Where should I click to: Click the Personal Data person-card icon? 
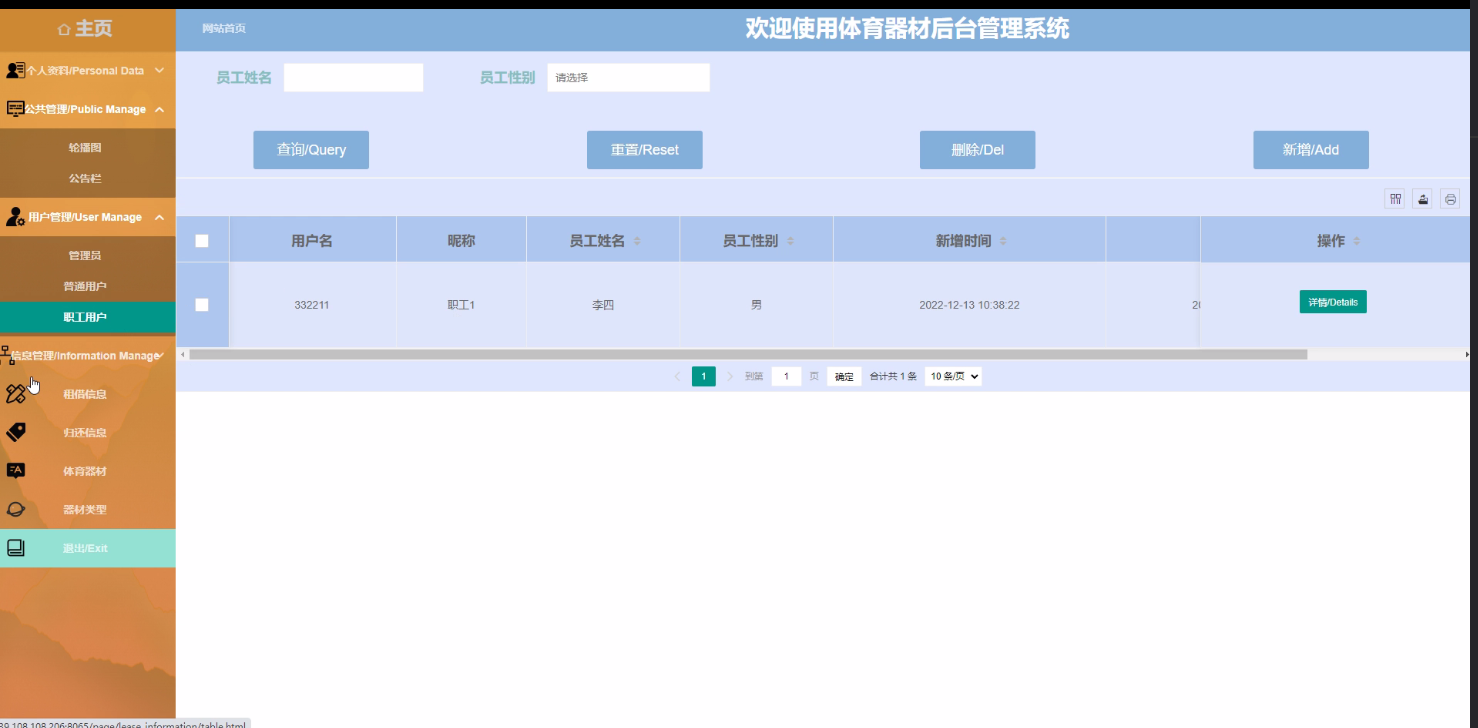(15, 70)
